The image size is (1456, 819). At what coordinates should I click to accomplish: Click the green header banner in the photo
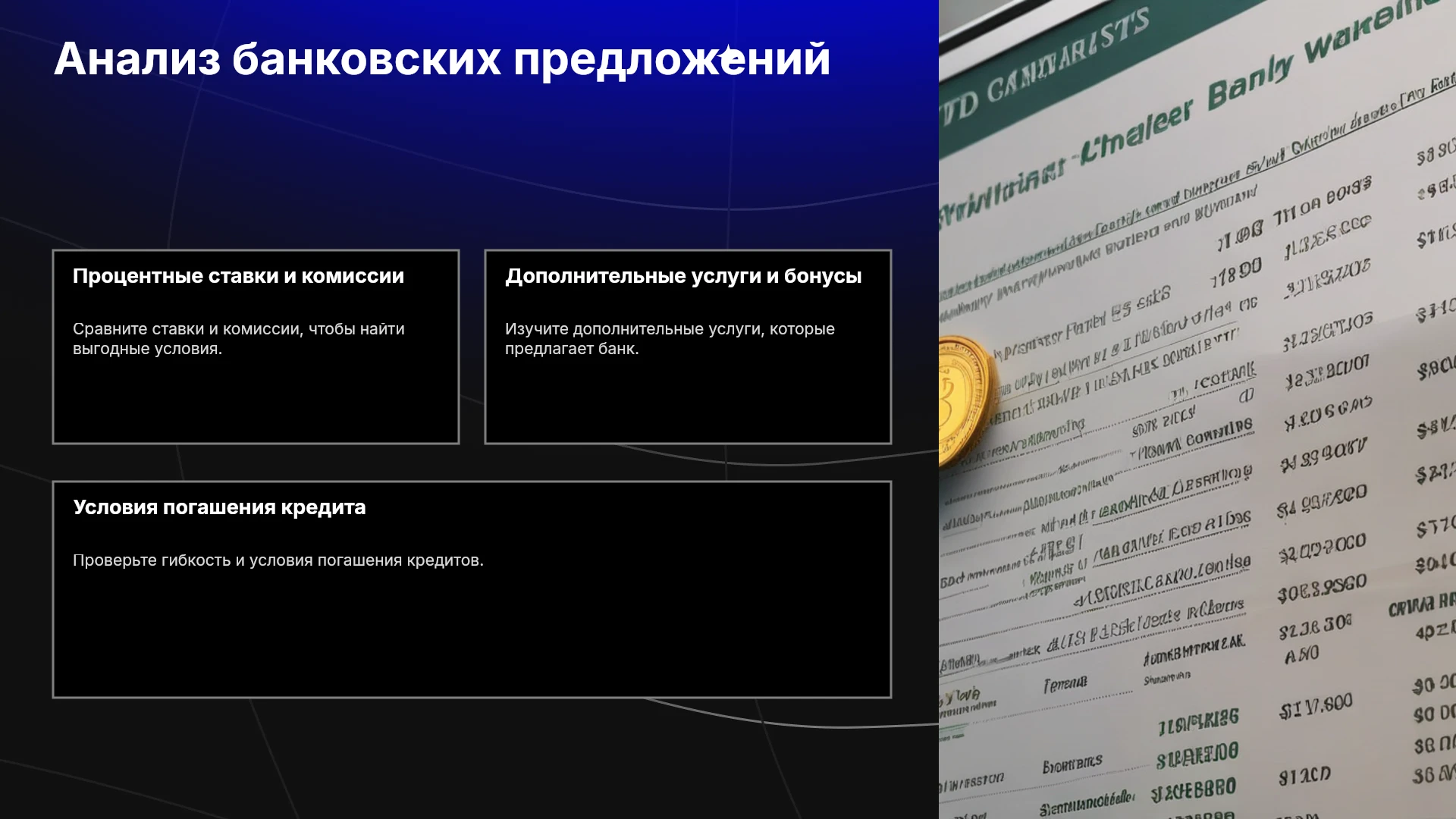[x=1077, y=76]
